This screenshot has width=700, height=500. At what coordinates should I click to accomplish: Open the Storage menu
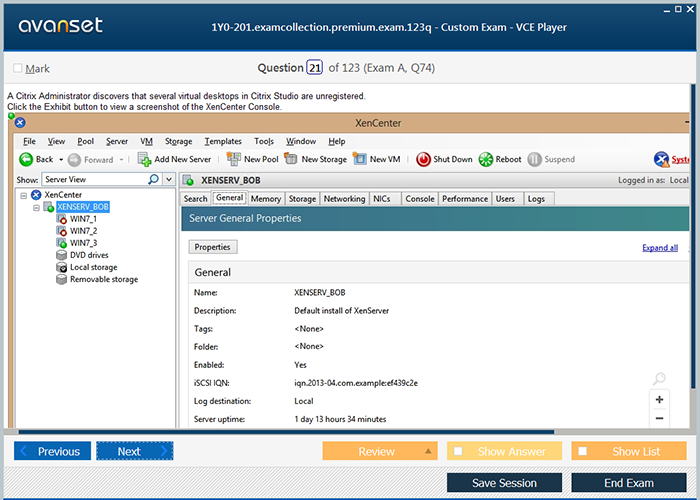pyautogui.click(x=178, y=141)
